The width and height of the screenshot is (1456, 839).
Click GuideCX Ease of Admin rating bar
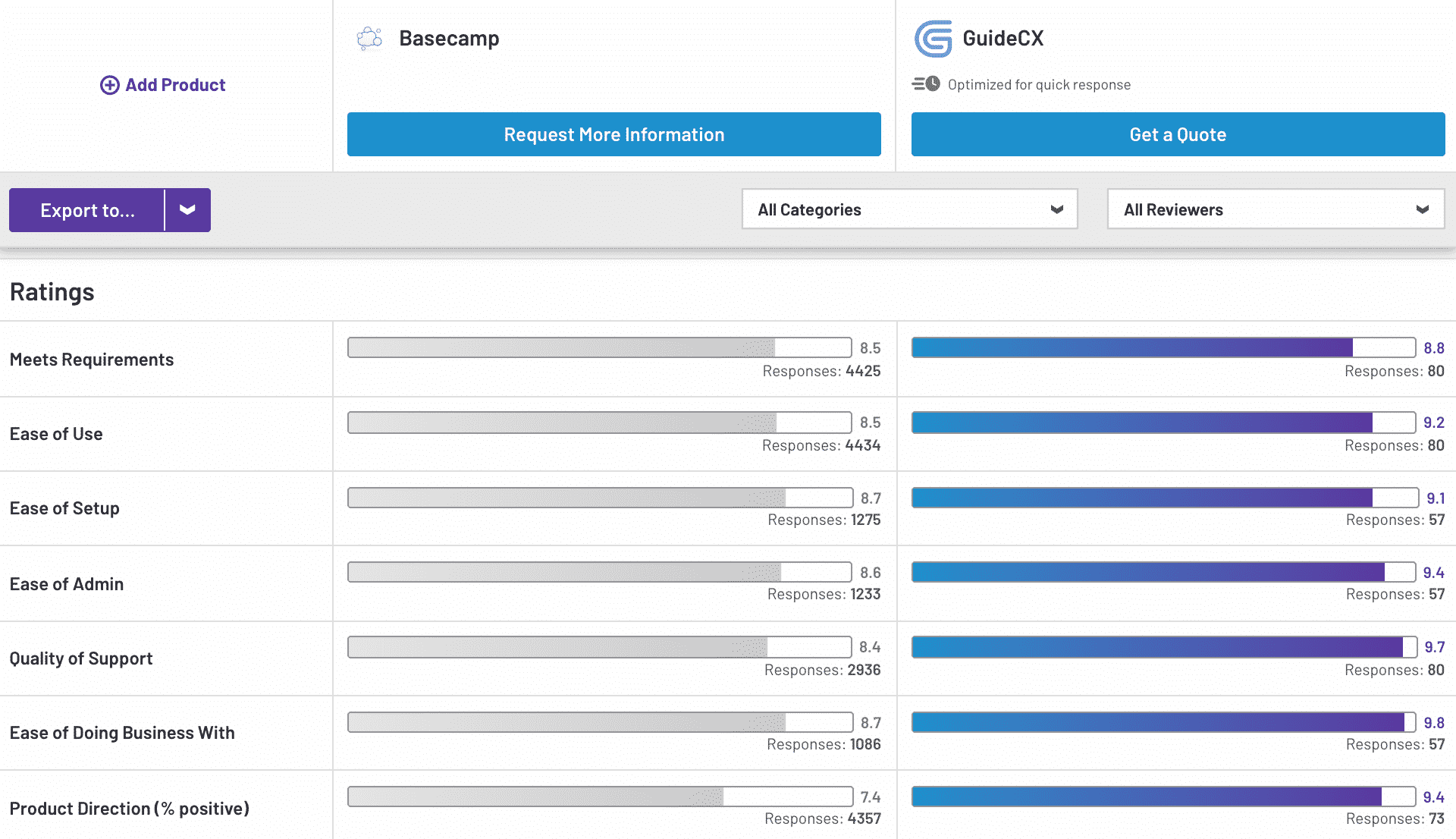tap(1163, 572)
